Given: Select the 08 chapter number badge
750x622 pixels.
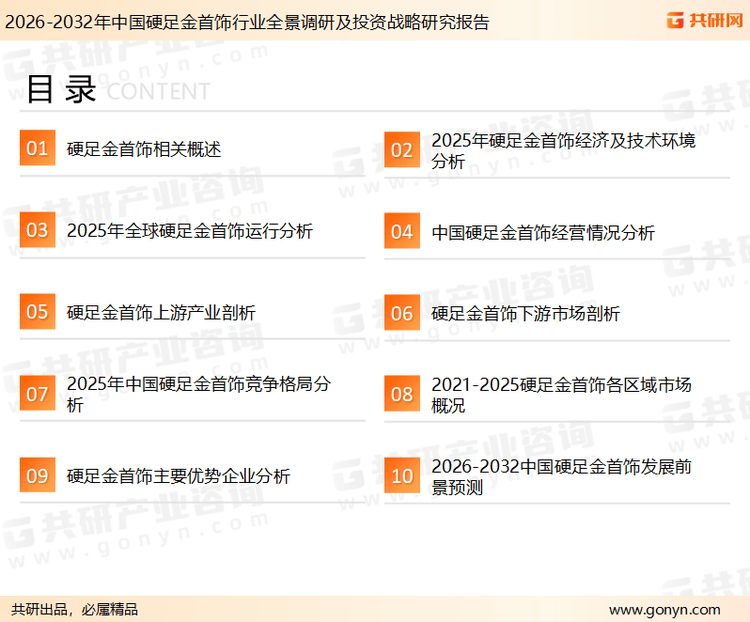Looking at the screenshot, I should pos(402,394).
